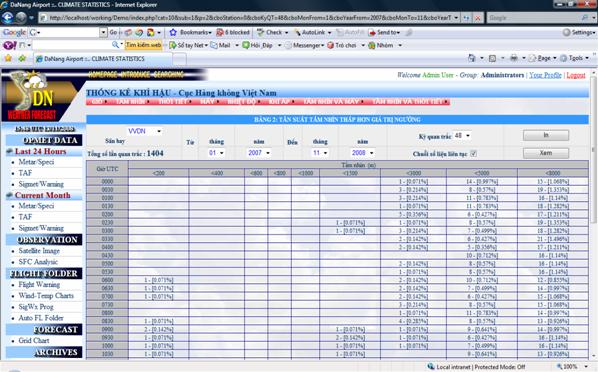This screenshot has height=372, width=598.
Task: Click the Satellite Image sidebar link
Action: click(39, 251)
